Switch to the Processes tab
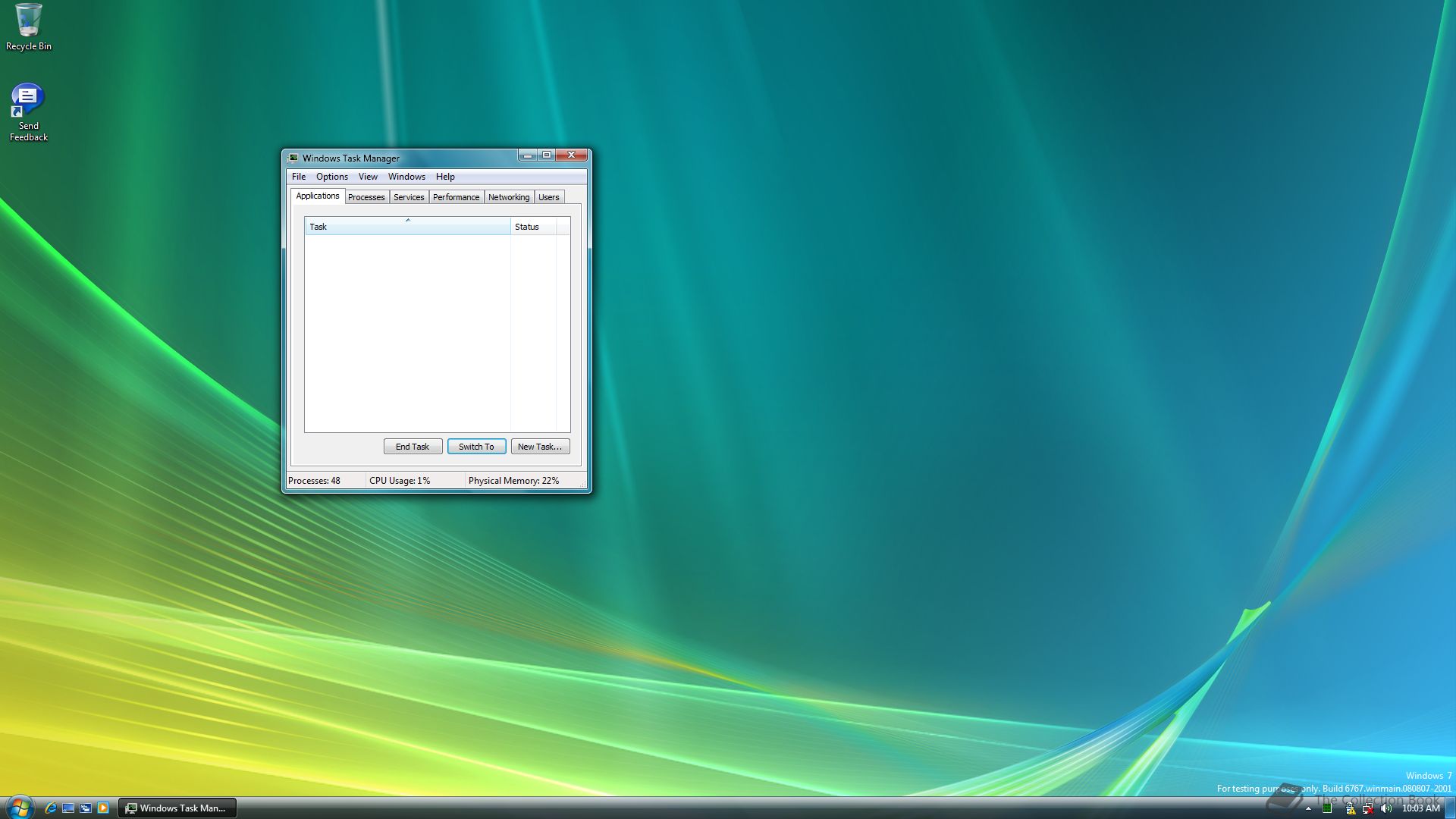Viewport: 1456px width, 819px height. (366, 197)
